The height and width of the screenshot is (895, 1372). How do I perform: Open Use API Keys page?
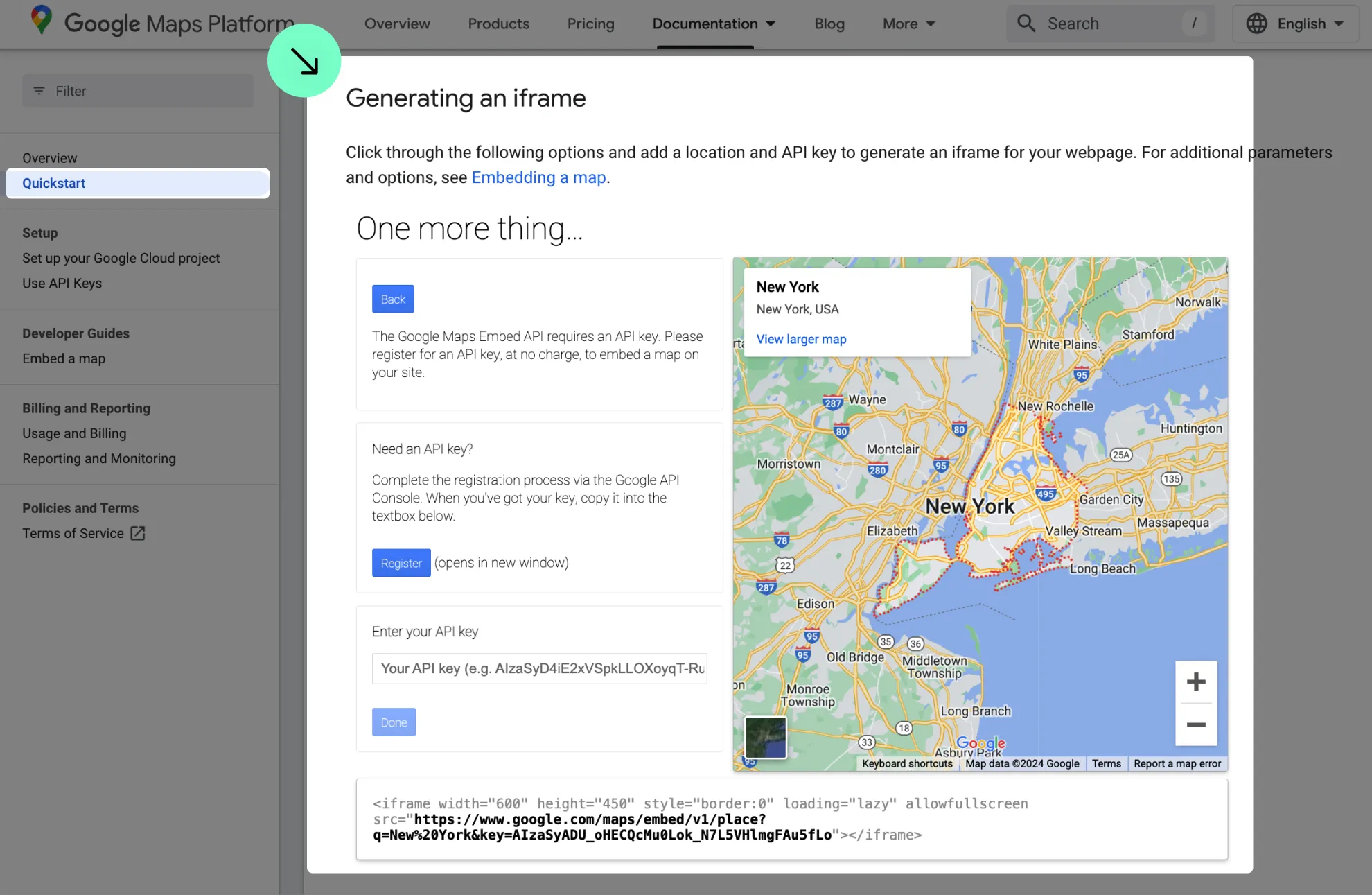click(62, 283)
